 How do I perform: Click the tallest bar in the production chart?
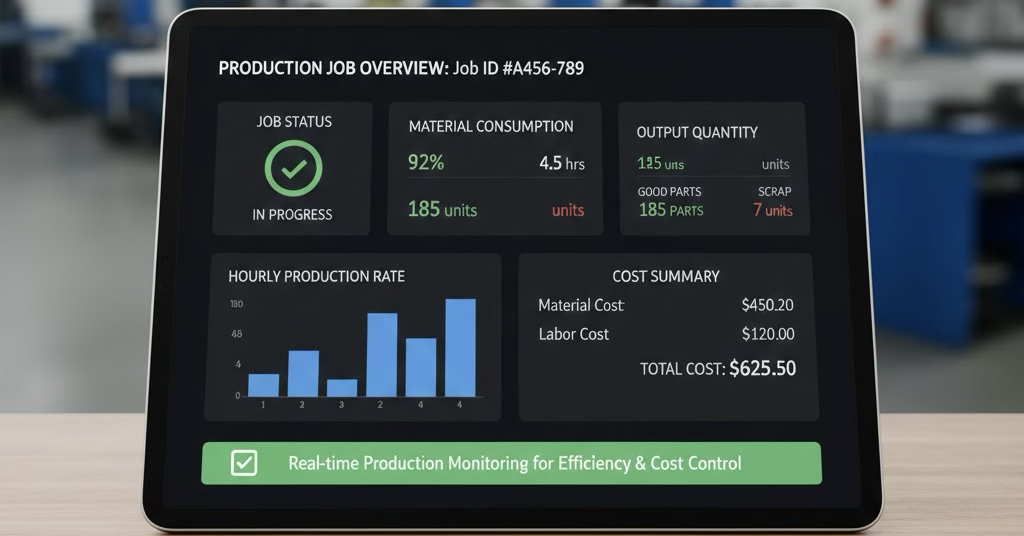[460, 347]
